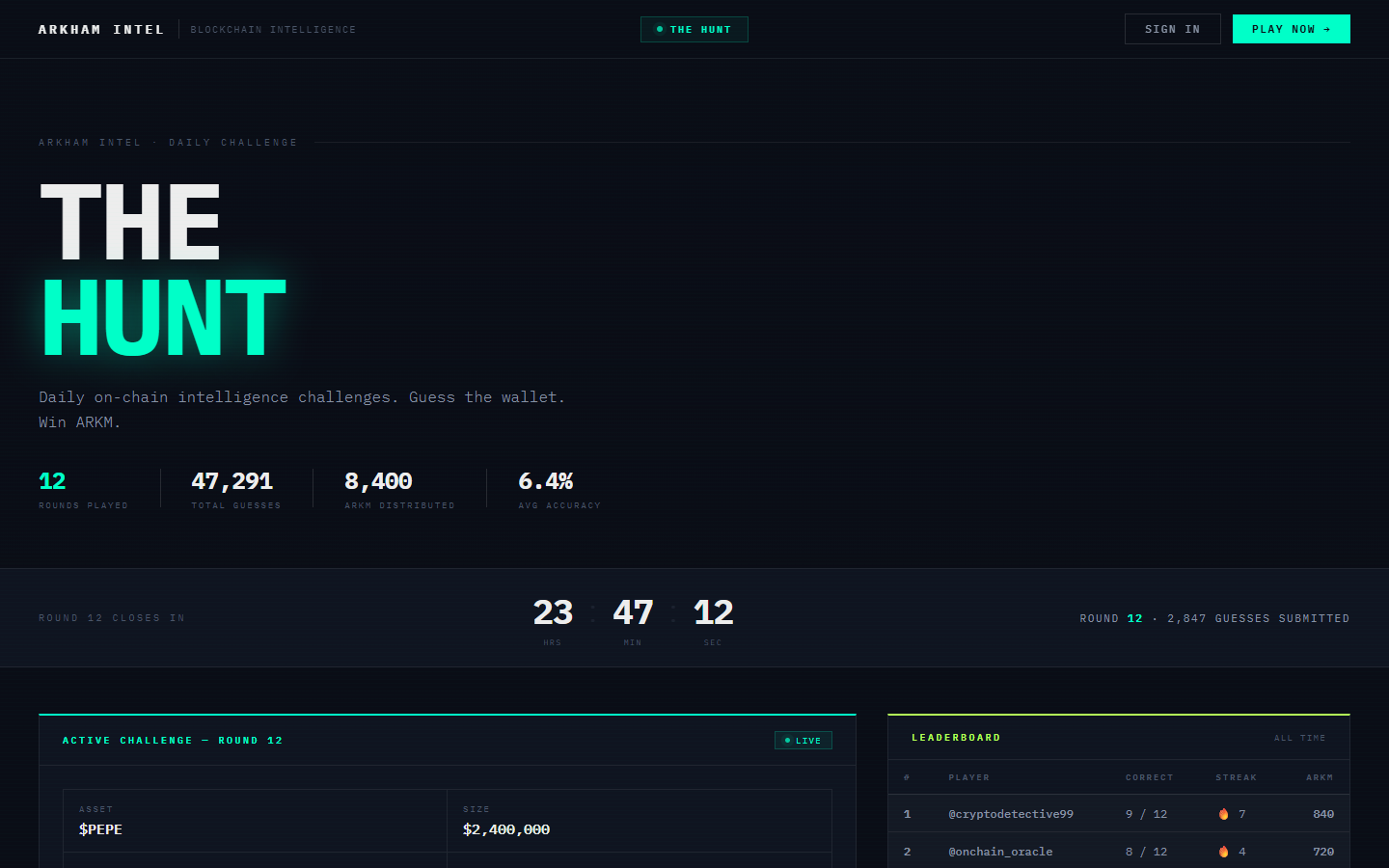Click the STREAK column header
Image resolution: width=1389 pixels, height=868 pixels.
[x=1237, y=777]
